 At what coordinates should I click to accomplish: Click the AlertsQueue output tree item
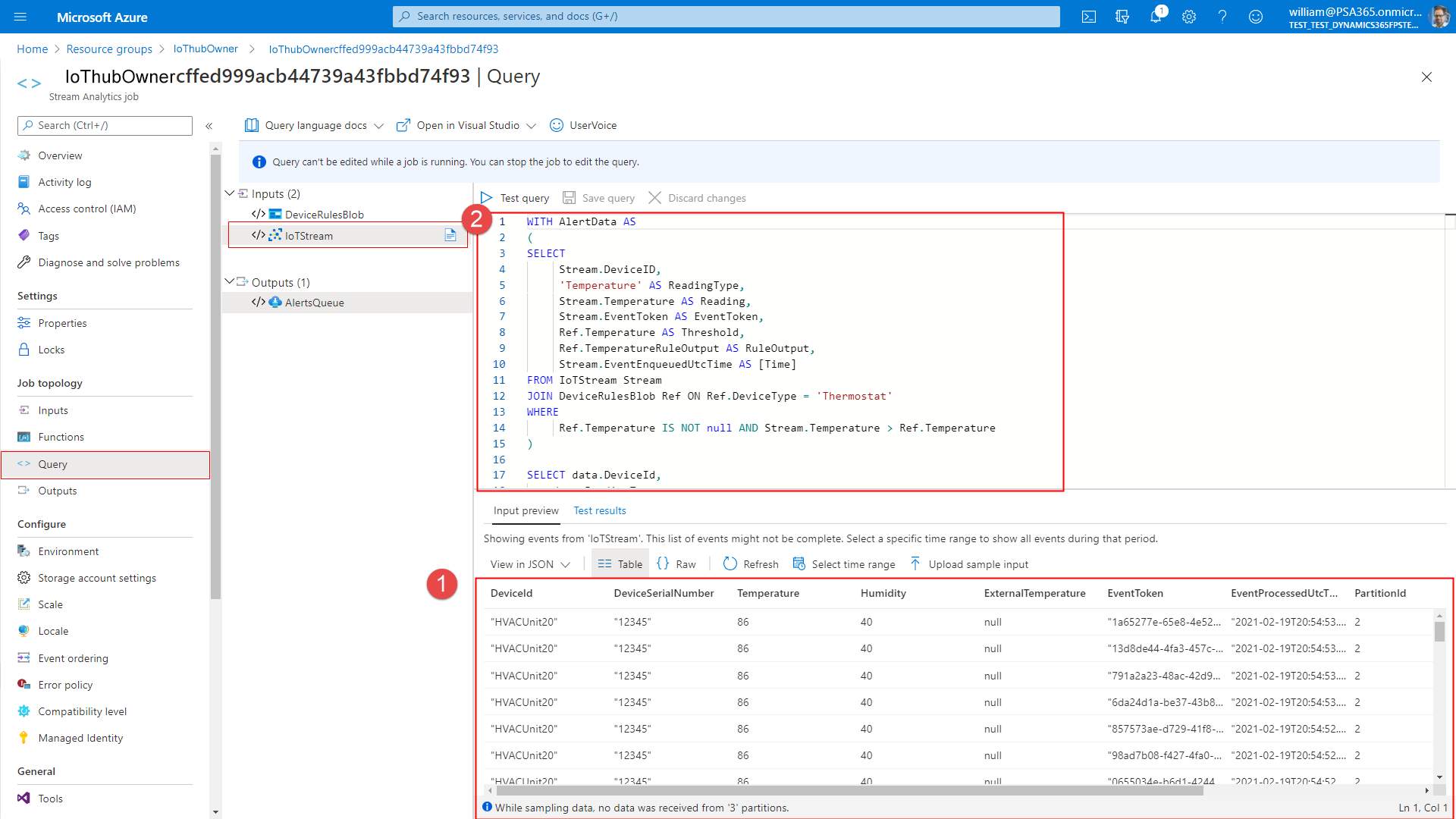click(x=315, y=302)
